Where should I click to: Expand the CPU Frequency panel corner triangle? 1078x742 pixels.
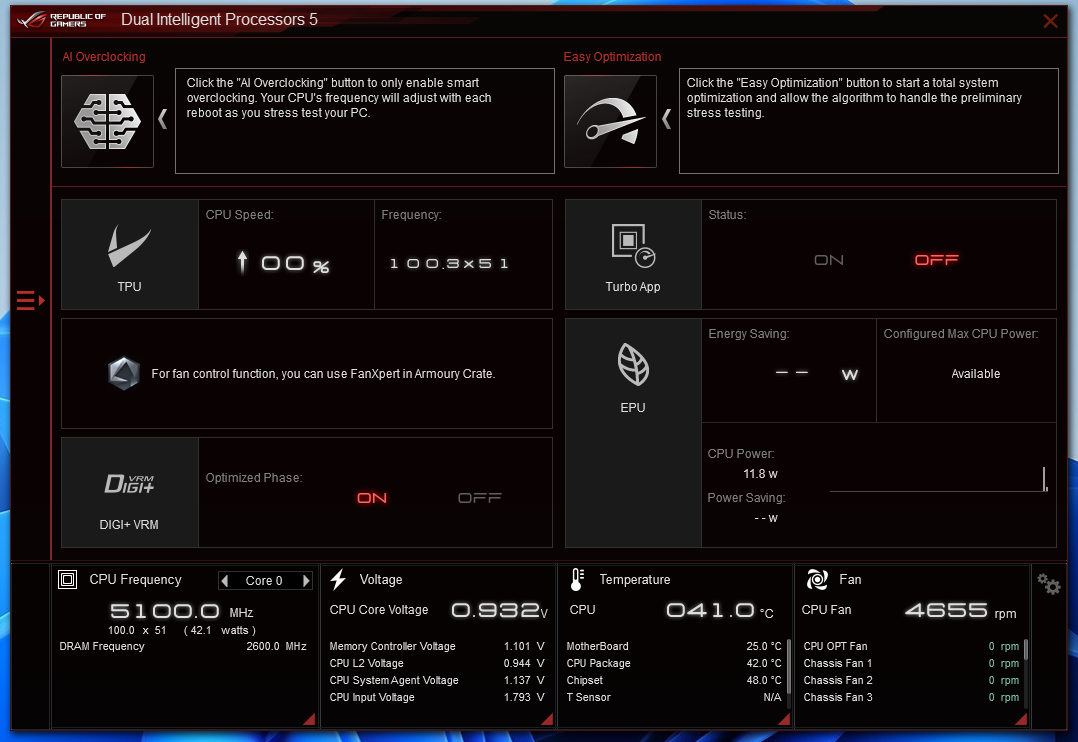(310, 719)
